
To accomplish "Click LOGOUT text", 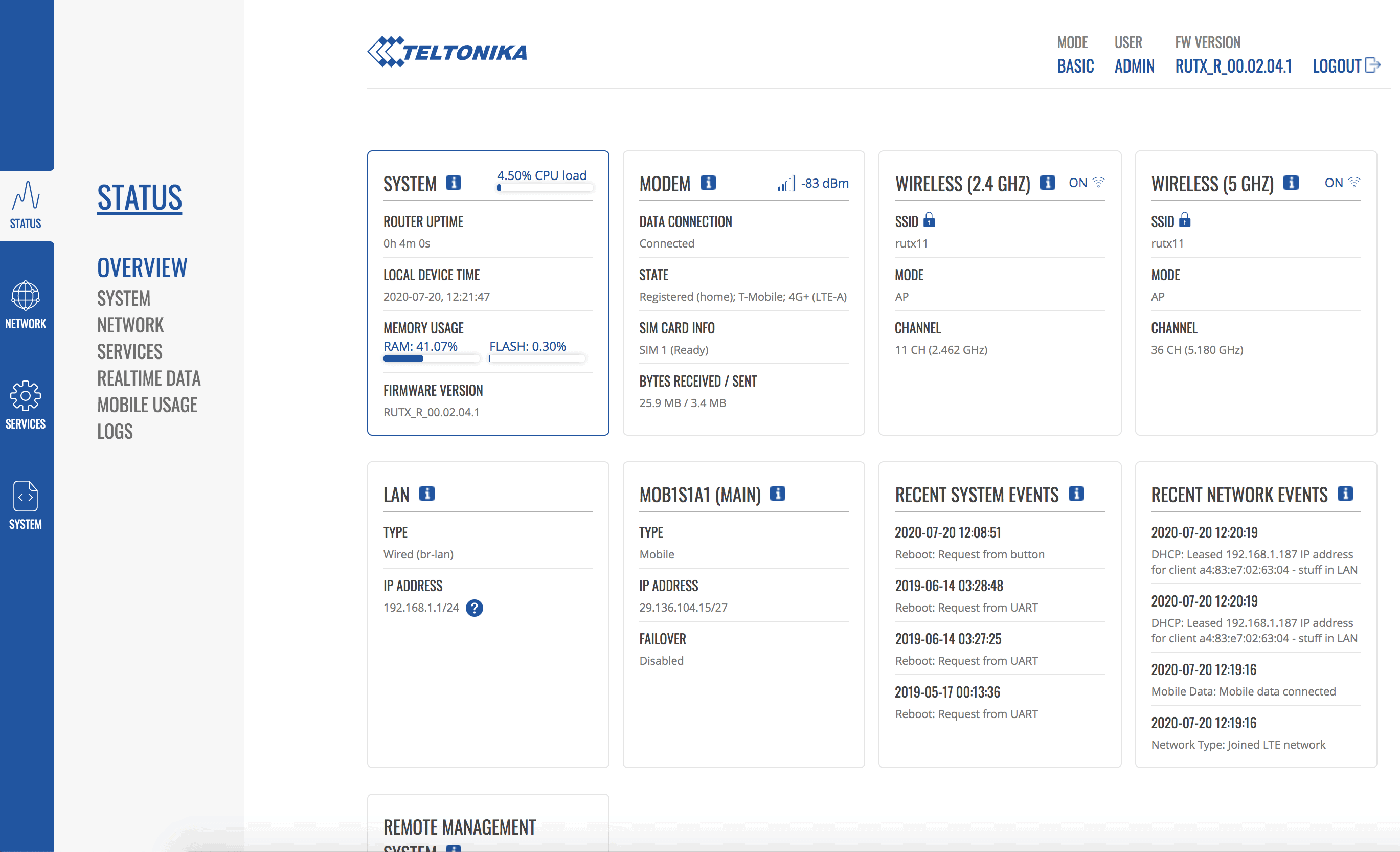I will (x=1337, y=66).
